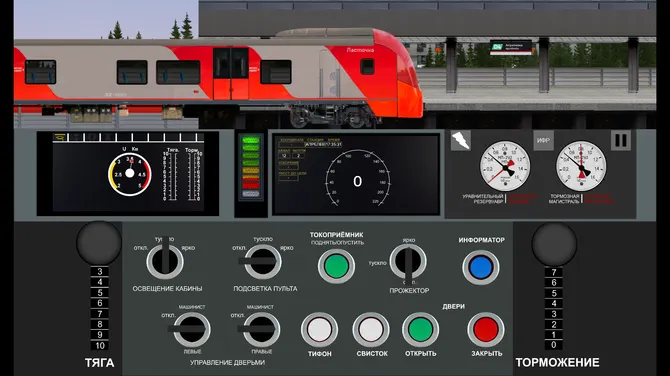Set brake scale to position 4
Viewport: 670px width, 376px height.
coord(554,303)
